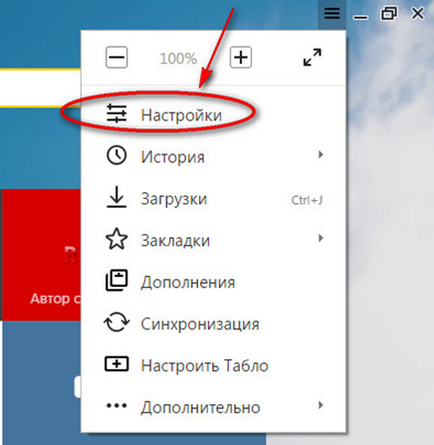The image size is (434, 445).
Task: Restore down the browser window
Action: click(x=389, y=14)
